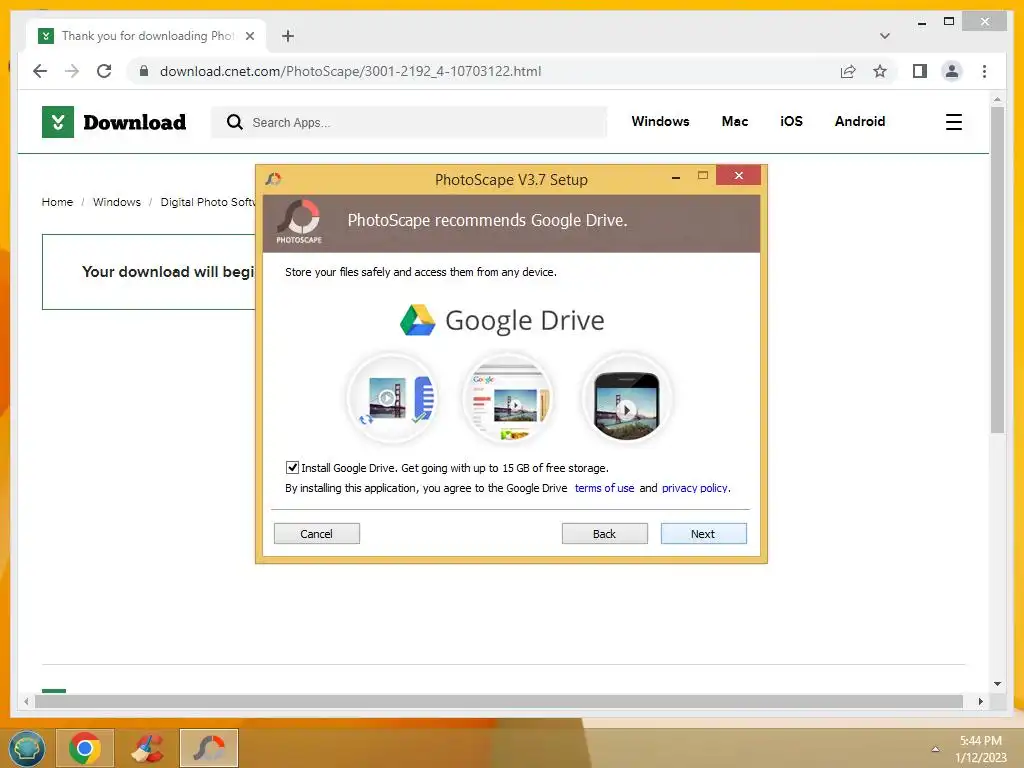Go forward in Chrome browser
Screen dimensions: 1024x768
(72, 71)
